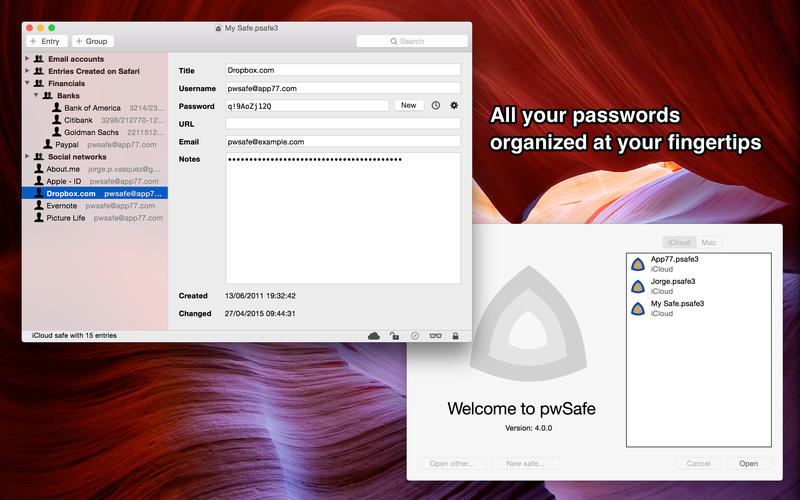Click the closed lock icon in status bar
Screen dimensions: 800x500
455,336
